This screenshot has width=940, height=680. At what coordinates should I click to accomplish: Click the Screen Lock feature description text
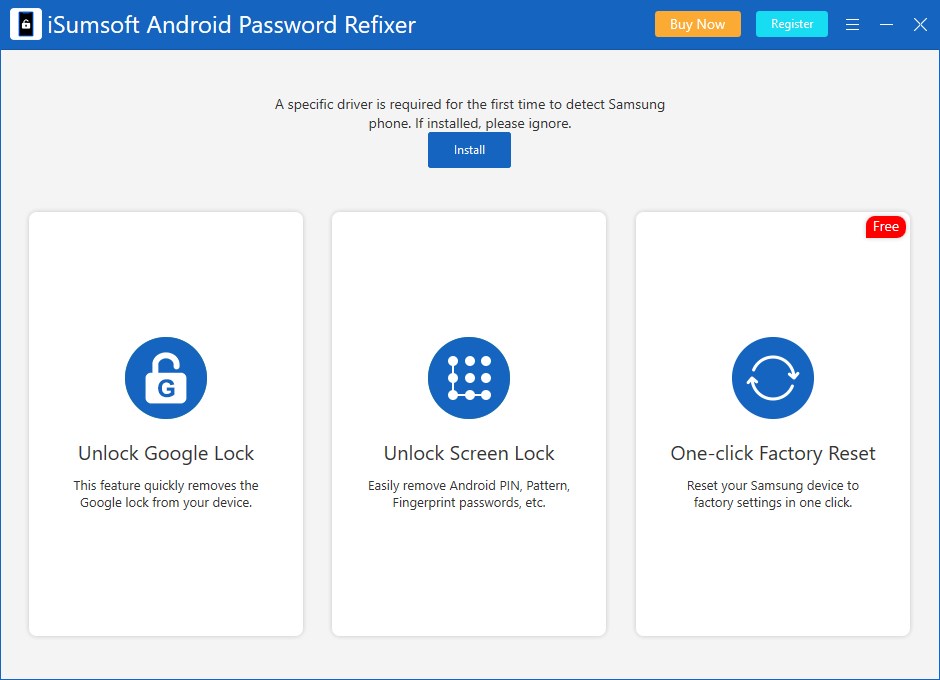pos(469,494)
